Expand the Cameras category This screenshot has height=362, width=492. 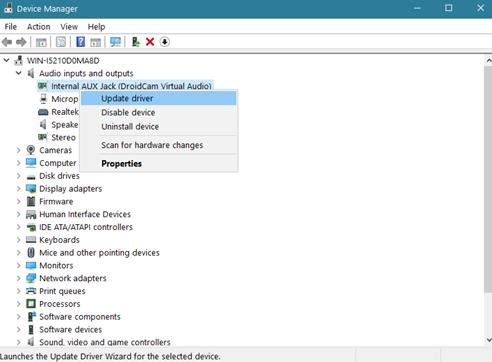[19, 150]
